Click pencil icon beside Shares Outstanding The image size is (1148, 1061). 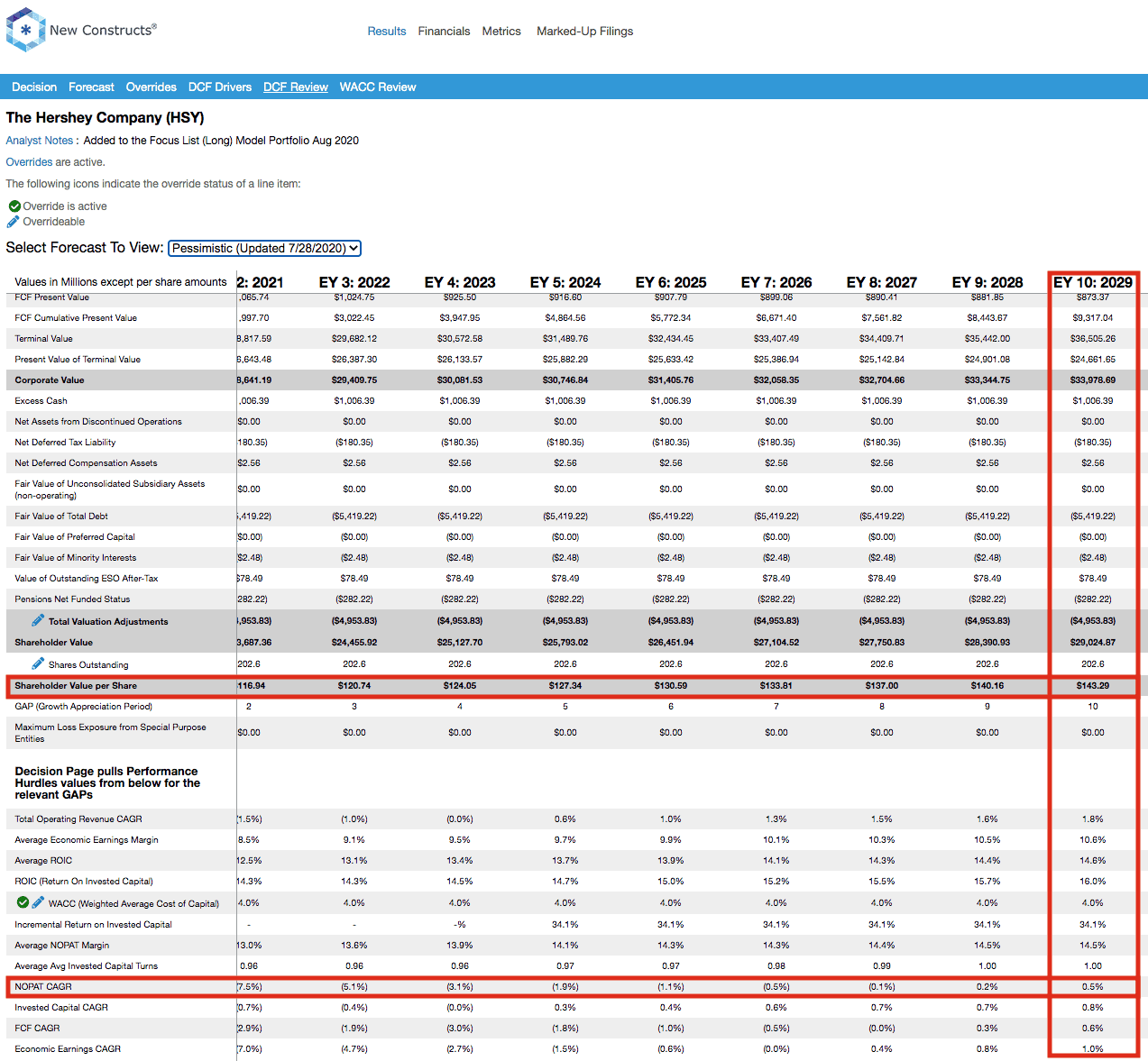click(x=38, y=663)
